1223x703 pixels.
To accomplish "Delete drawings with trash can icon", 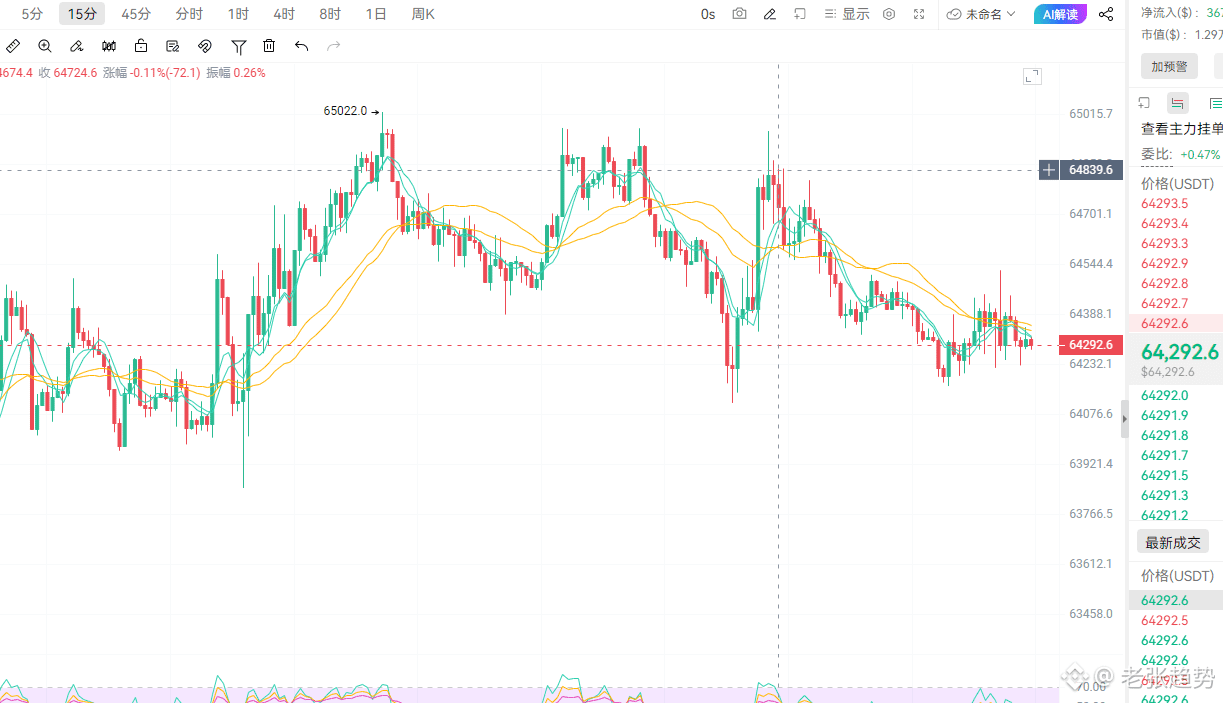I will (269, 46).
